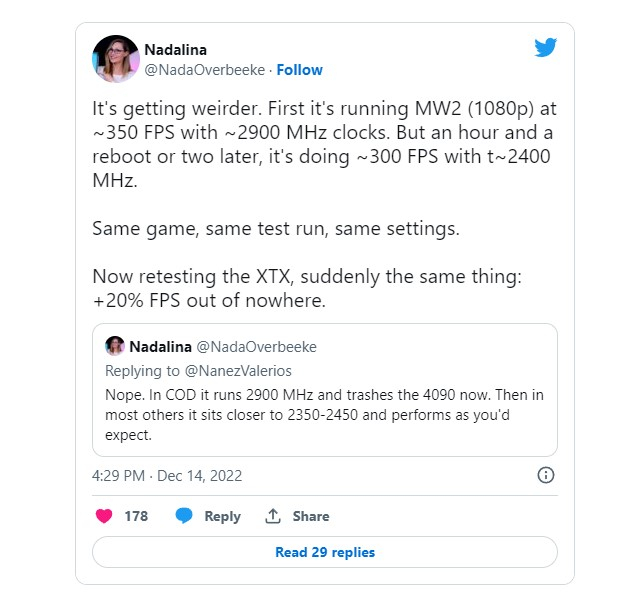Click the small avatar in quoted tweet
The height and width of the screenshot is (602, 629).
click(114, 346)
